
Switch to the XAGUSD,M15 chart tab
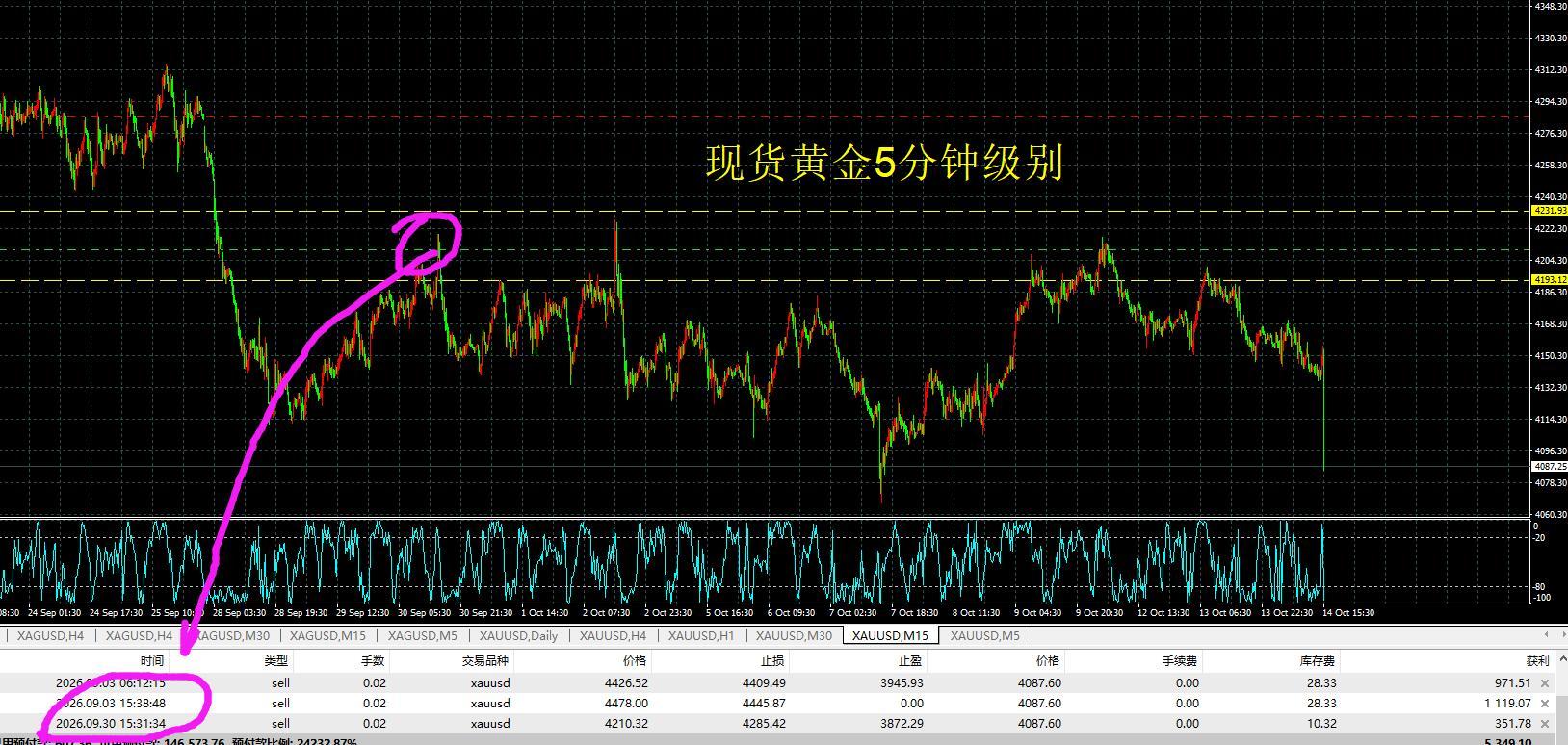(327, 635)
